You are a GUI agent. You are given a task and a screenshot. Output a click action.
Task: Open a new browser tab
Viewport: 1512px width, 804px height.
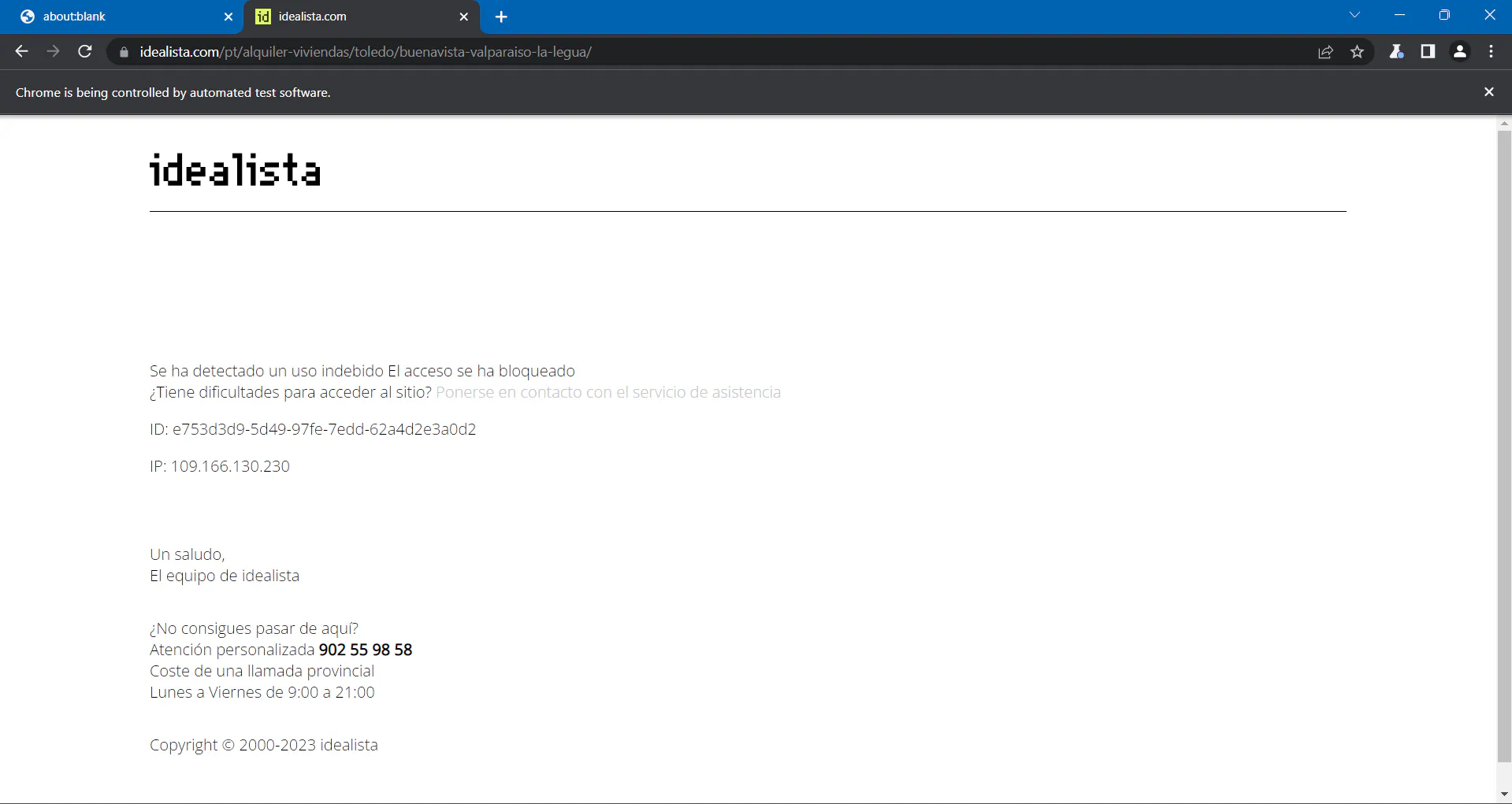501,16
